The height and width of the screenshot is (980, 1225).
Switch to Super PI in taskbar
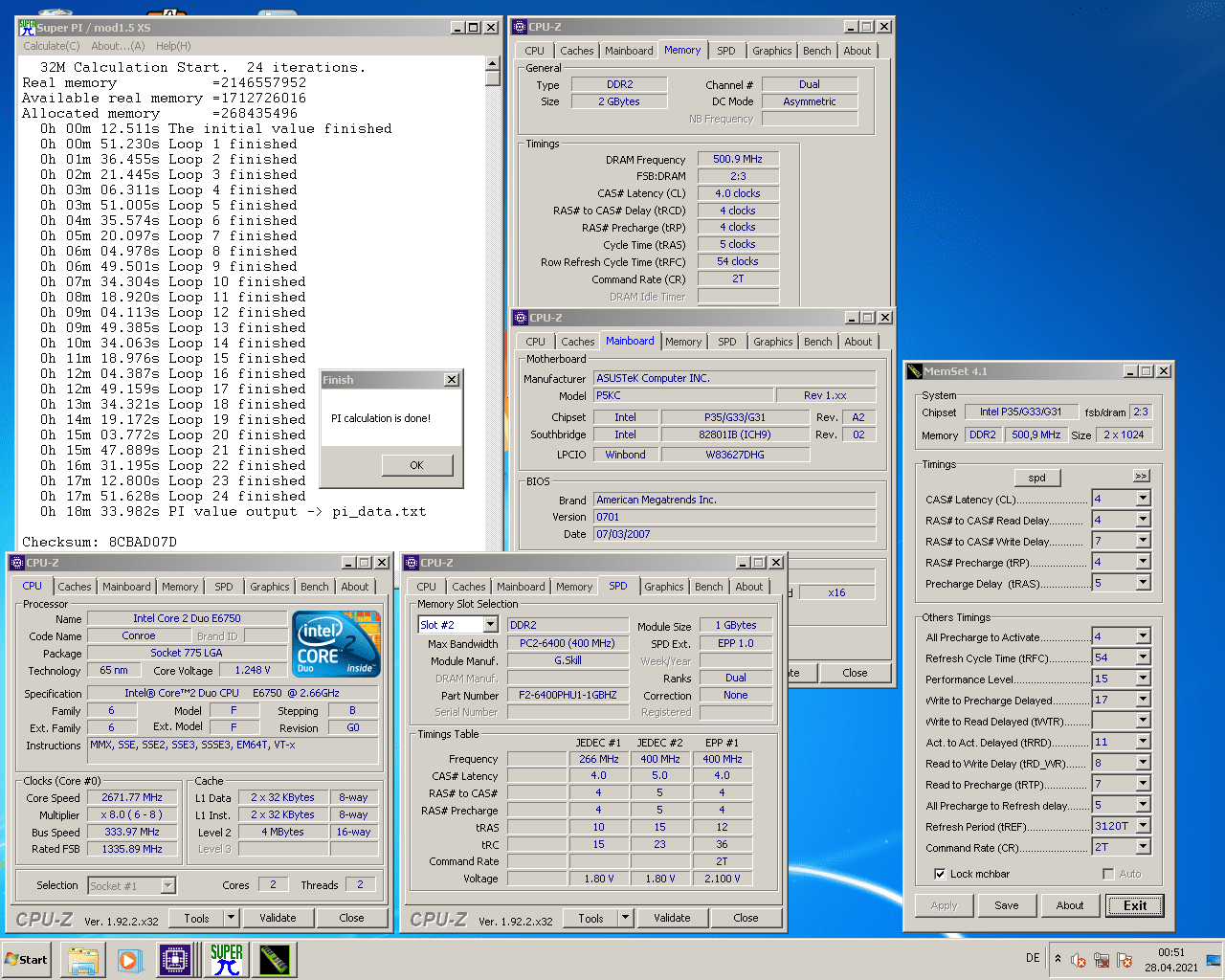(x=226, y=959)
